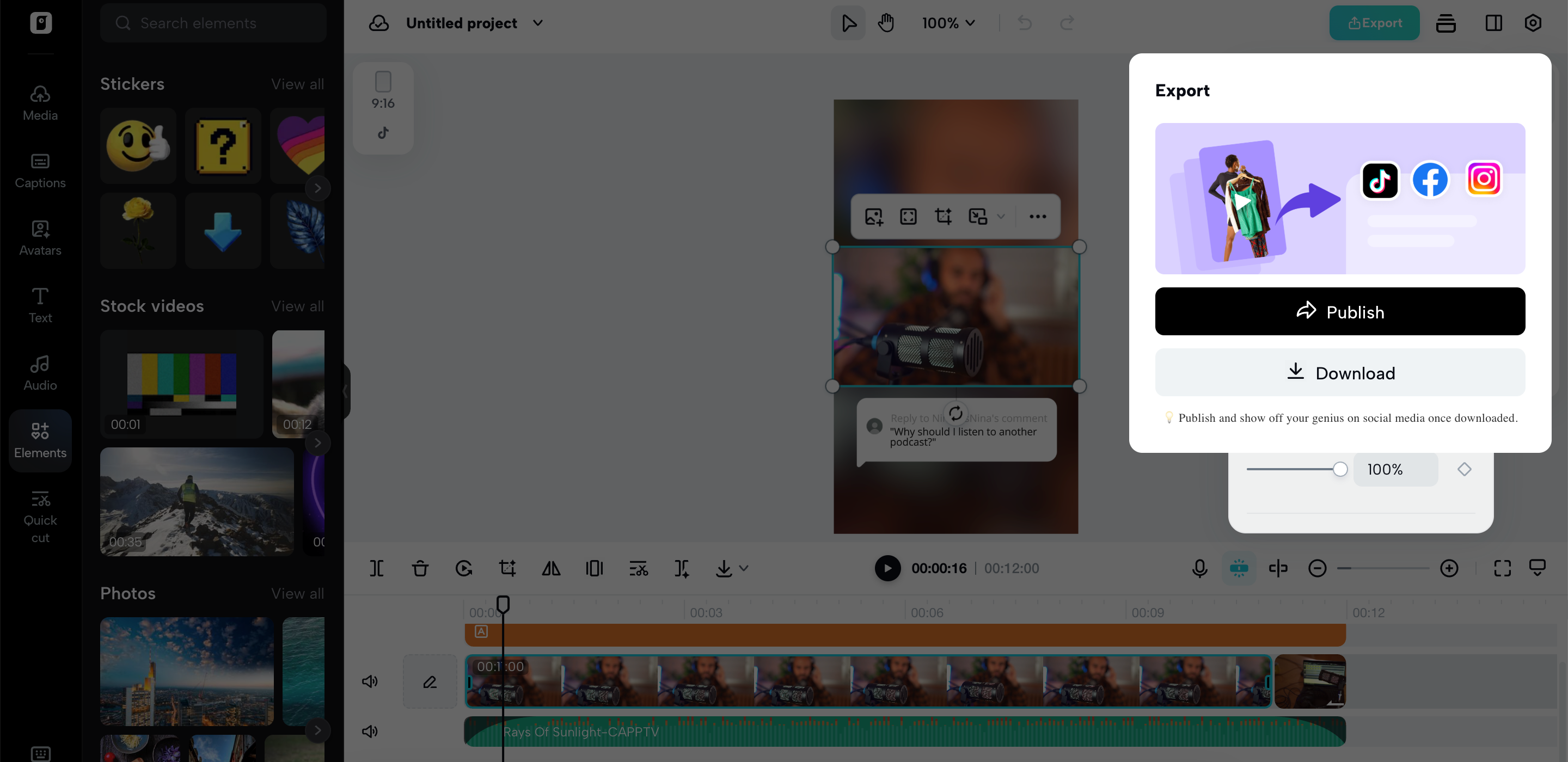Zoom out the timeline with minus
The width and height of the screenshot is (1568, 762).
pyautogui.click(x=1317, y=568)
